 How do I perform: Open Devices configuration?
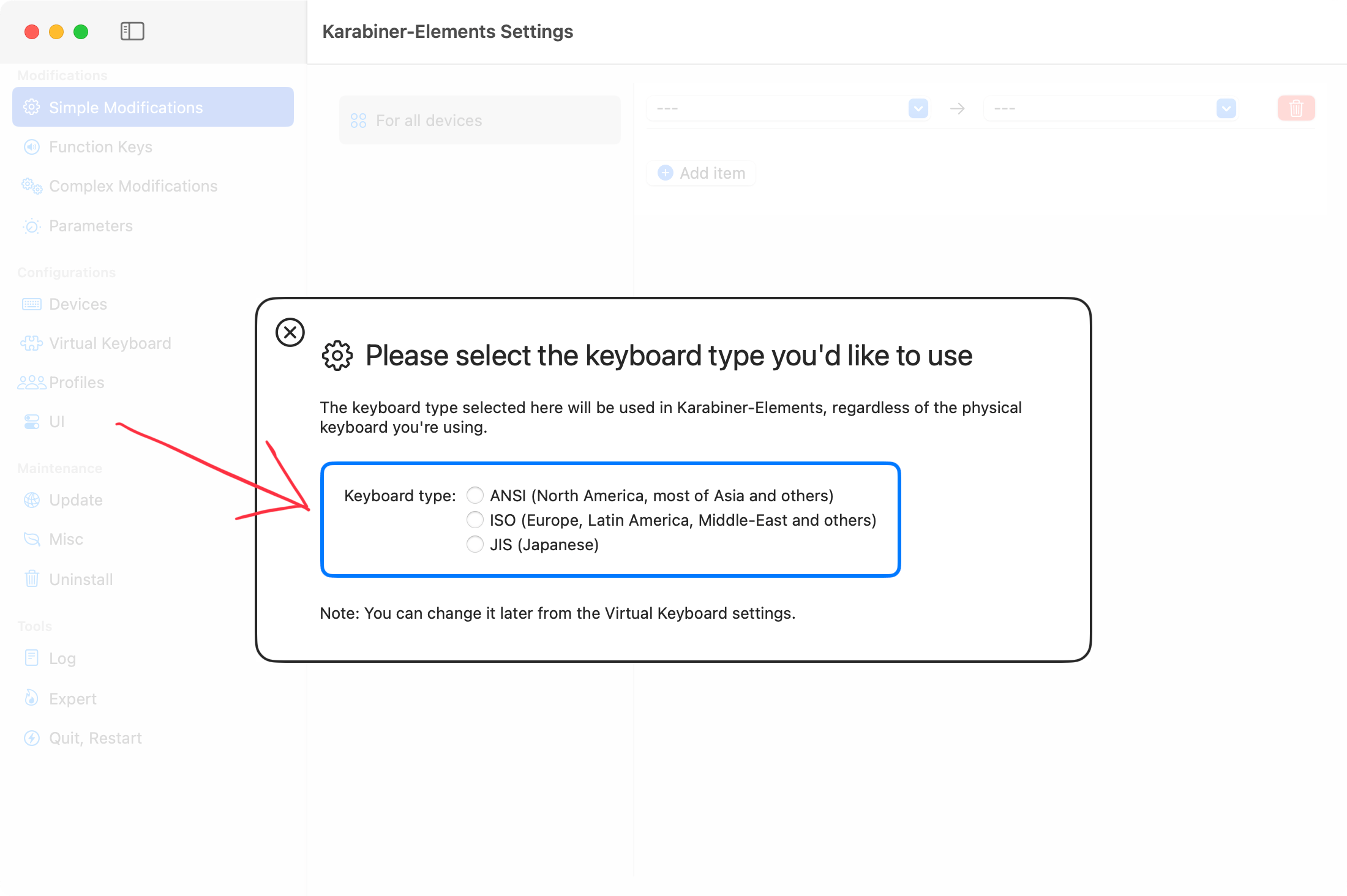pos(153,304)
